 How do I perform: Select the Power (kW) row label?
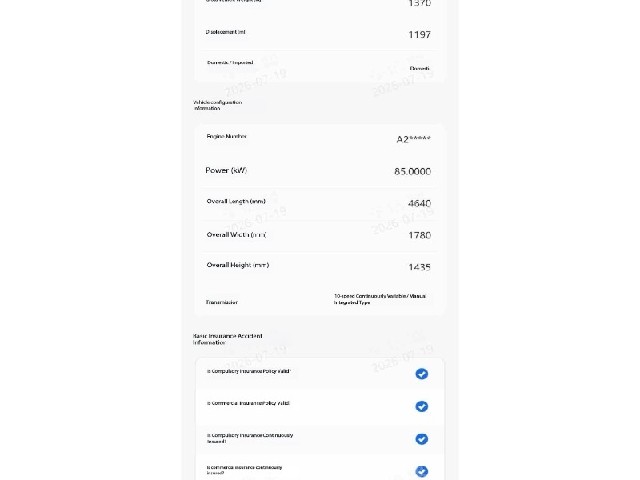tap(226, 171)
